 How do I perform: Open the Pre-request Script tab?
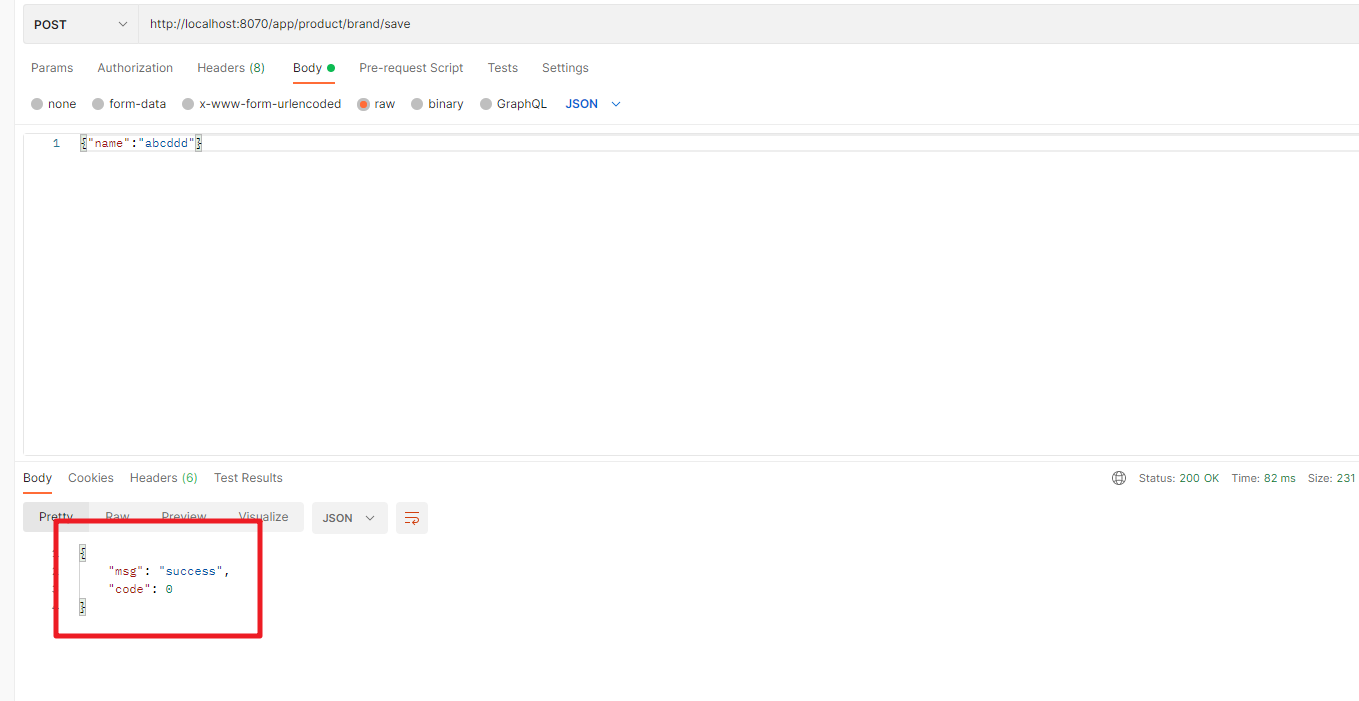point(411,68)
